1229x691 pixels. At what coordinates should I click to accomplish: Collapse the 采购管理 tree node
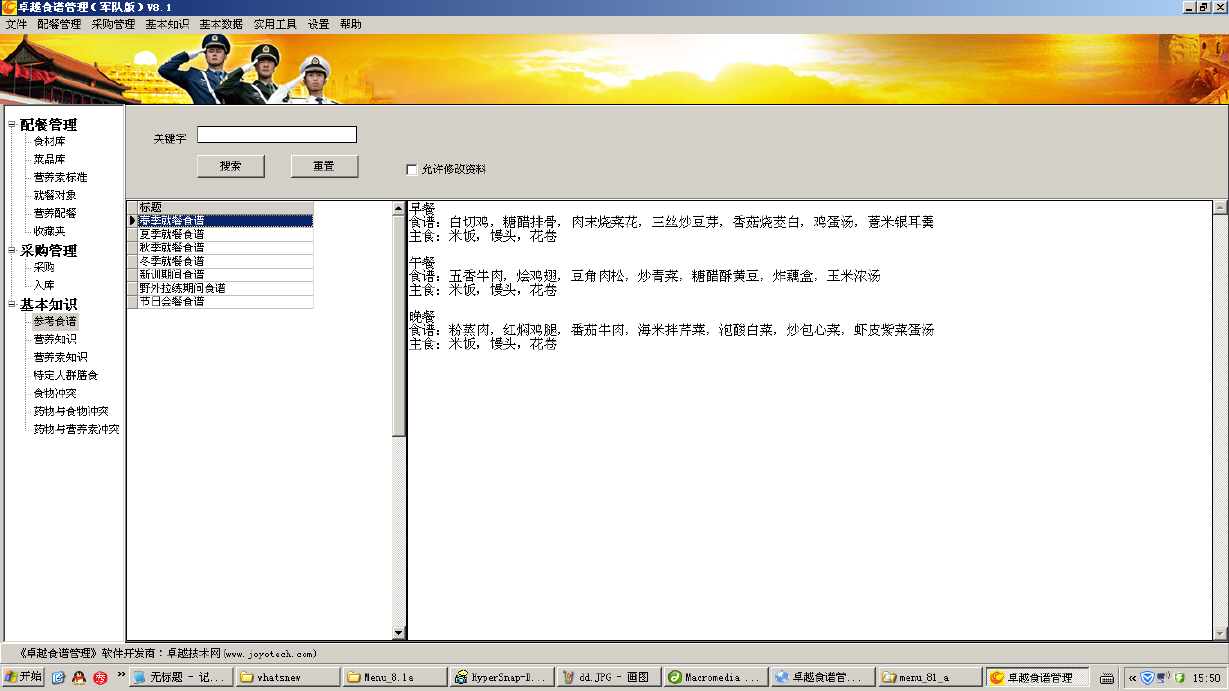tap(12, 251)
